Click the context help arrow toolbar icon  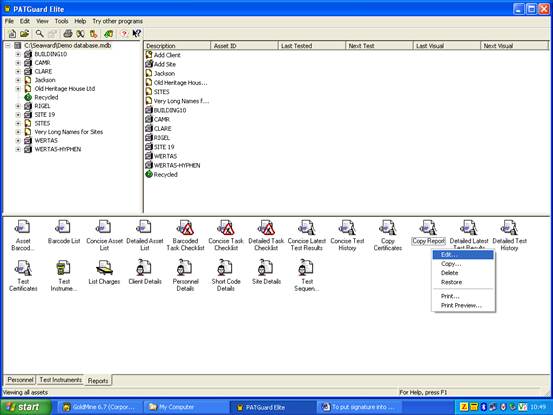pyautogui.click(x=136, y=33)
